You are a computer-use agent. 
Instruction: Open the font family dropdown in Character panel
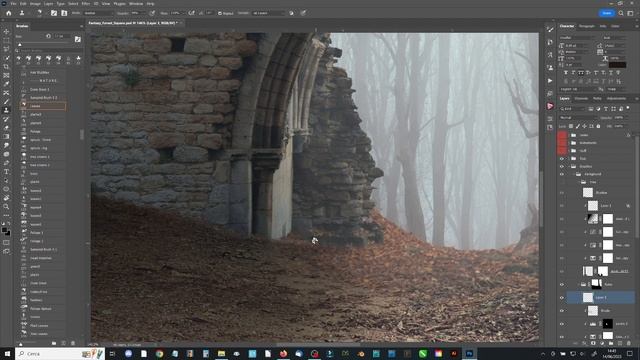pyautogui.click(x=577, y=38)
